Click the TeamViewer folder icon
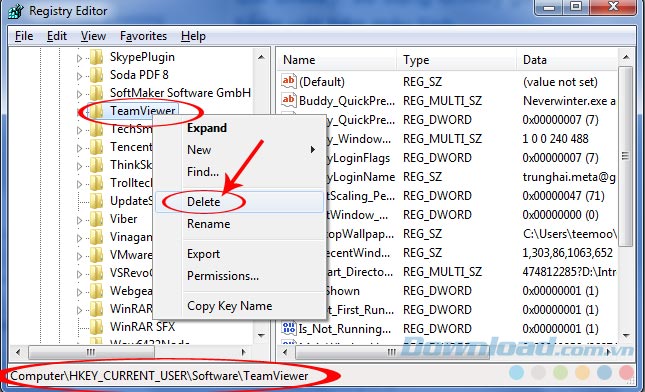Screen dimensions: 645x392 click(x=96, y=111)
